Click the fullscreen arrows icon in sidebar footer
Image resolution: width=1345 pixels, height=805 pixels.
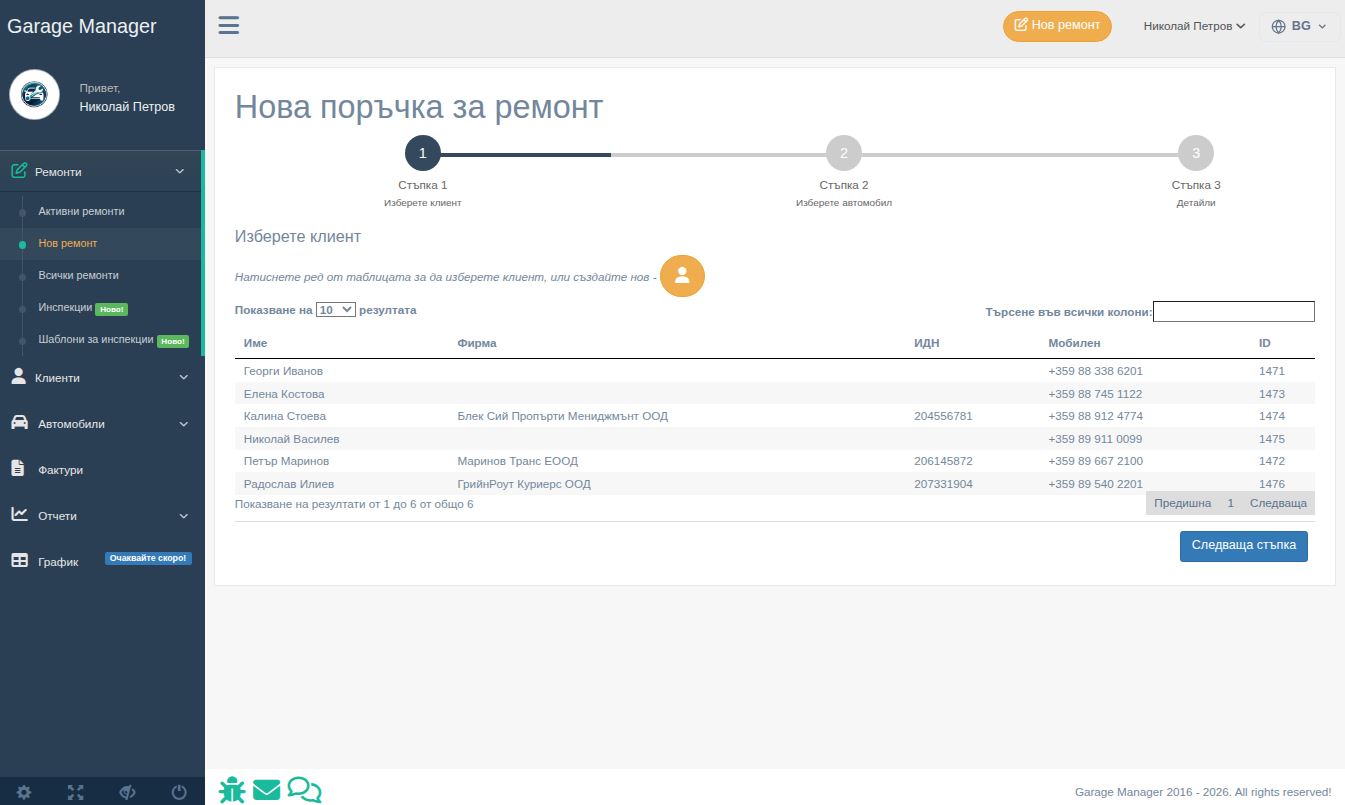pyautogui.click(x=76, y=792)
